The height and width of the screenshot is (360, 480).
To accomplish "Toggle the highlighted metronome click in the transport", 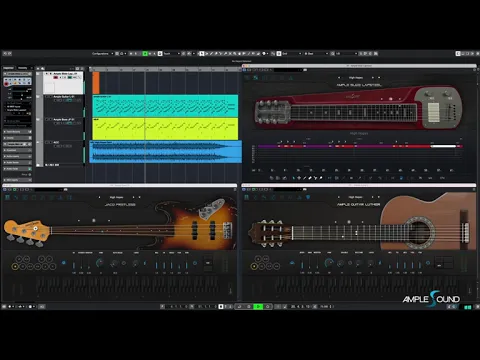I will pyautogui.click(x=221, y=306).
